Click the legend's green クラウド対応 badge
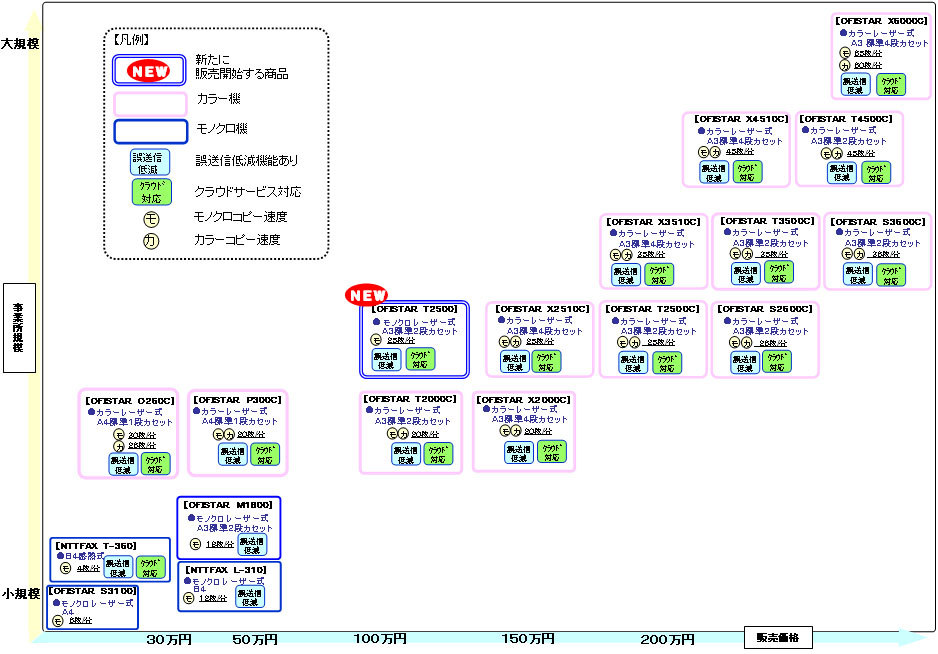 point(151,192)
